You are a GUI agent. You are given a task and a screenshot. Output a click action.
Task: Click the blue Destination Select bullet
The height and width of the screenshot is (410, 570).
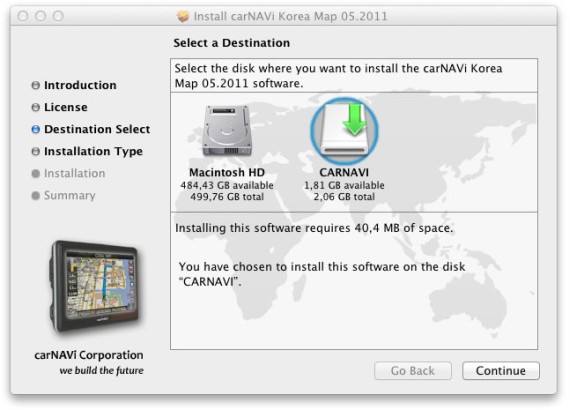click(36, 129)
